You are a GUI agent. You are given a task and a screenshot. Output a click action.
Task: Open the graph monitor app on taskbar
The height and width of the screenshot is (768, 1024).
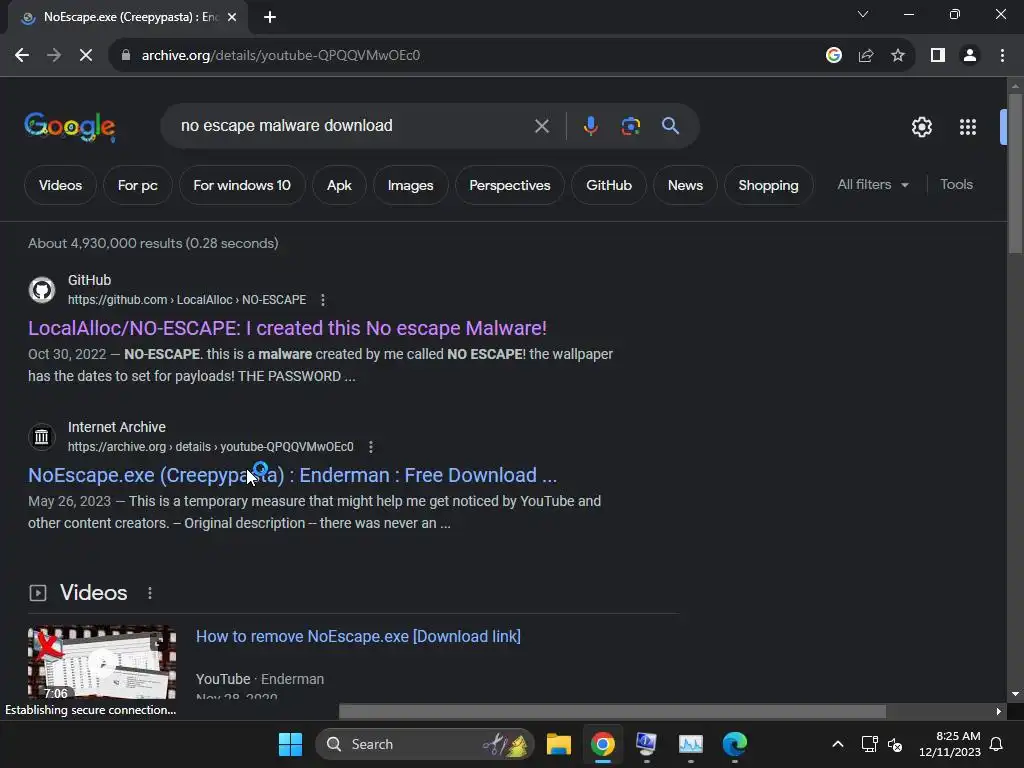tap(690, 744)
